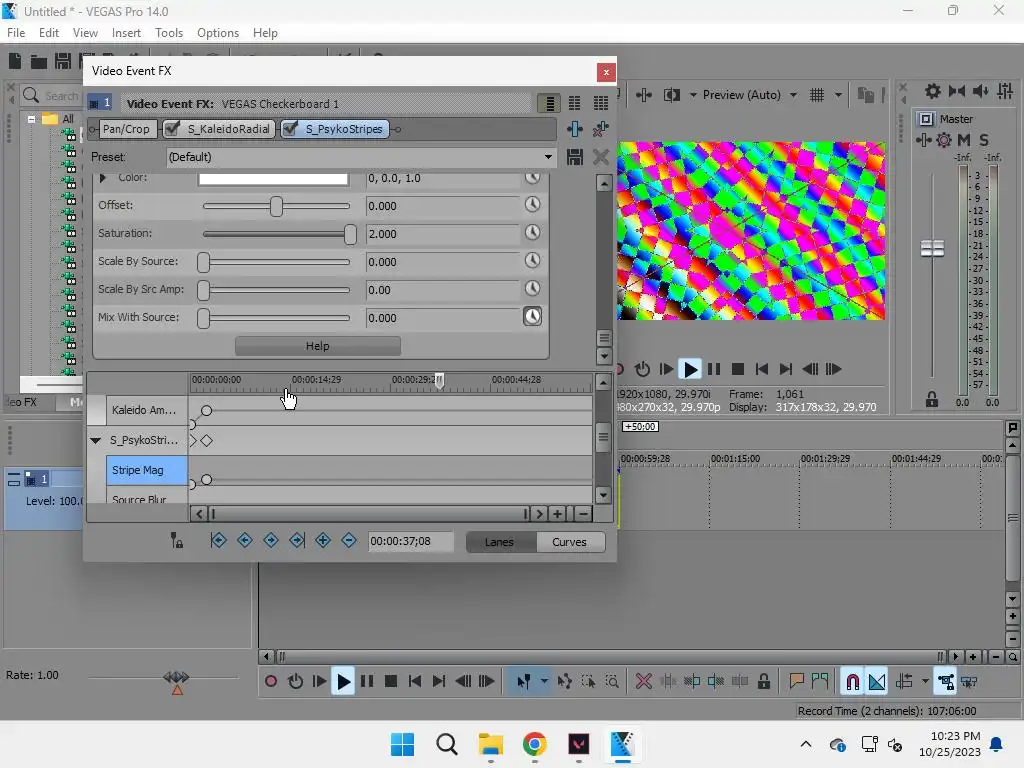Go to next keyframe
Viewport: 1024px width, 768px height.
[271, 540]
